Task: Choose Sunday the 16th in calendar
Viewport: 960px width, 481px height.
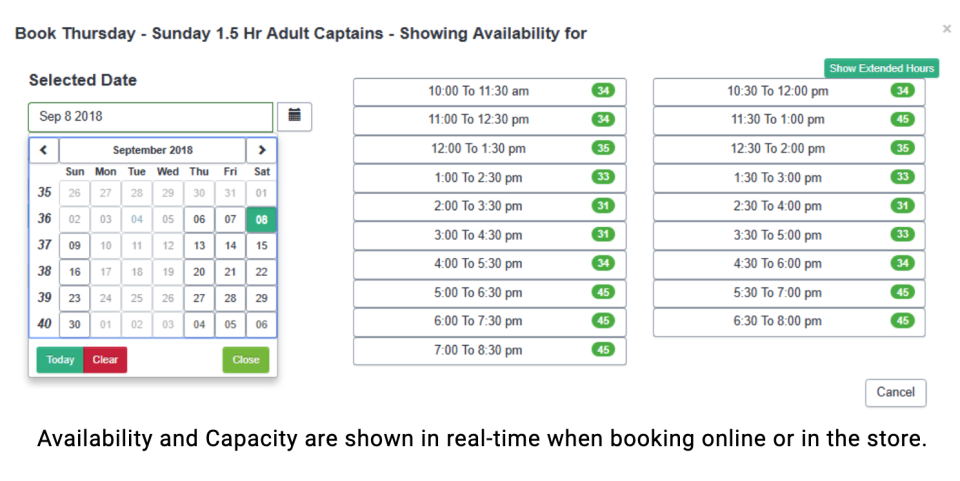Action: pyautogui.click(x=74, y=272)
